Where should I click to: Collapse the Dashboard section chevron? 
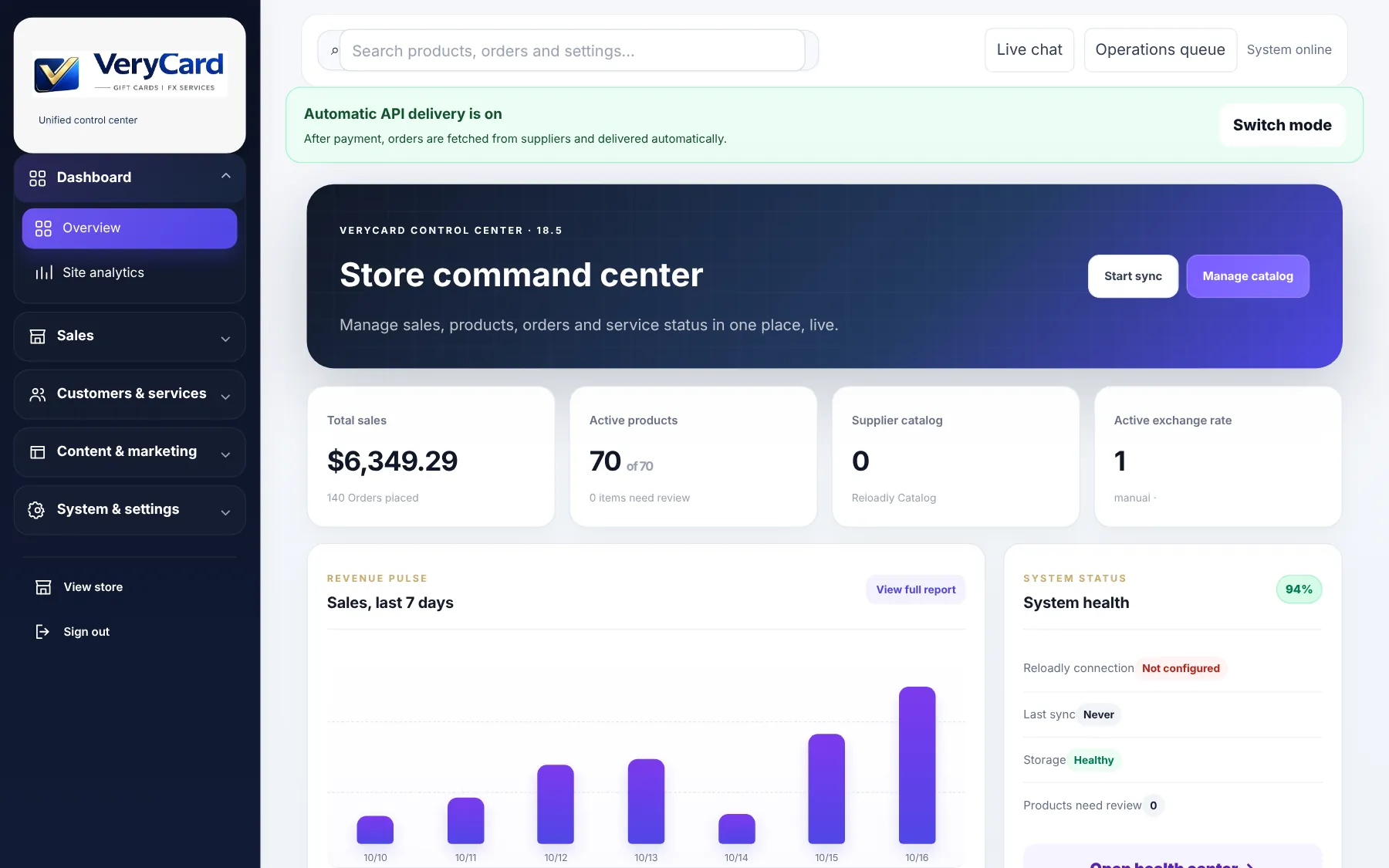click(x=226, y=177)
